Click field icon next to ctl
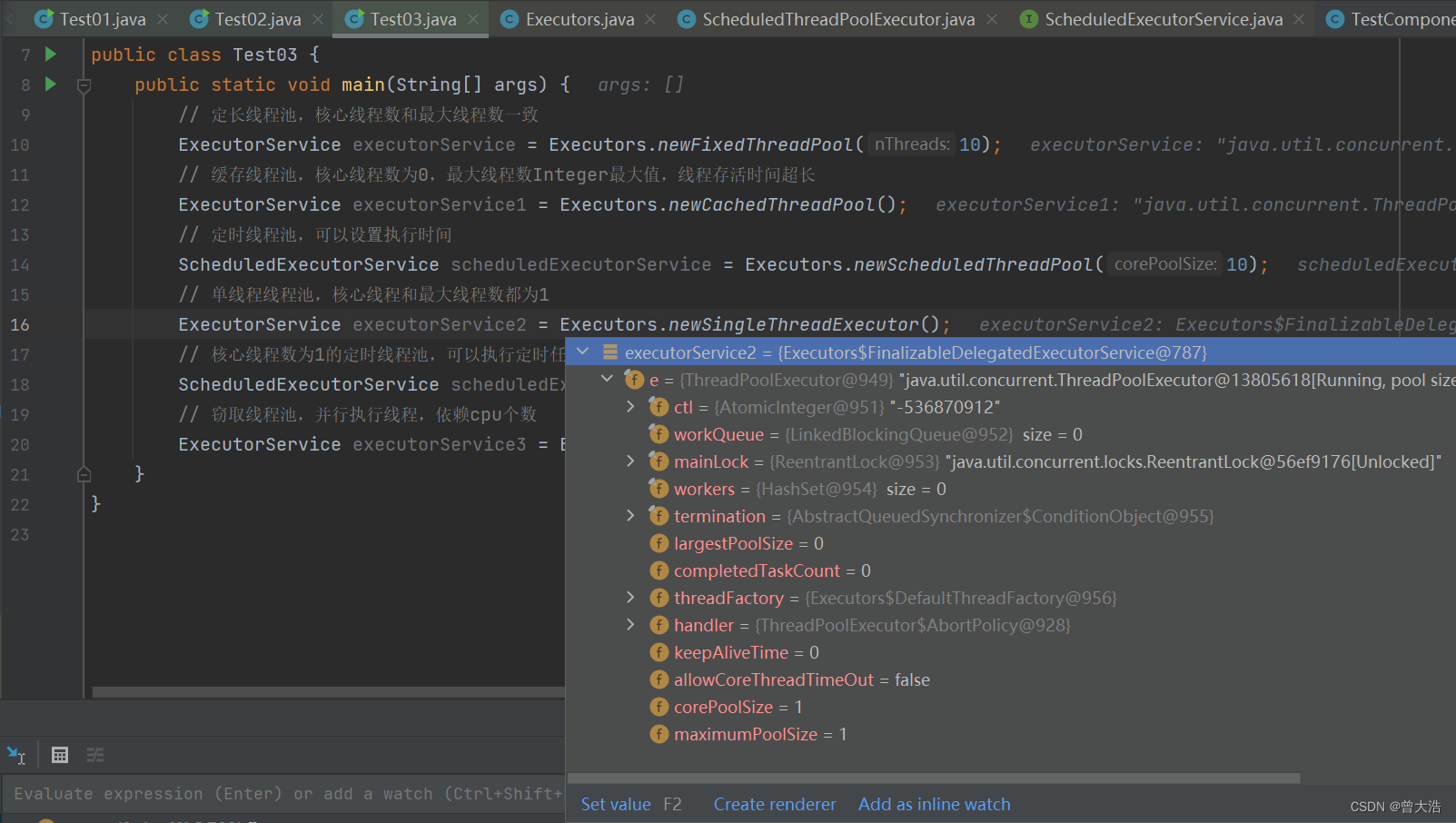This screenshot has width=1456, height=823. click(x=659, y=407)
